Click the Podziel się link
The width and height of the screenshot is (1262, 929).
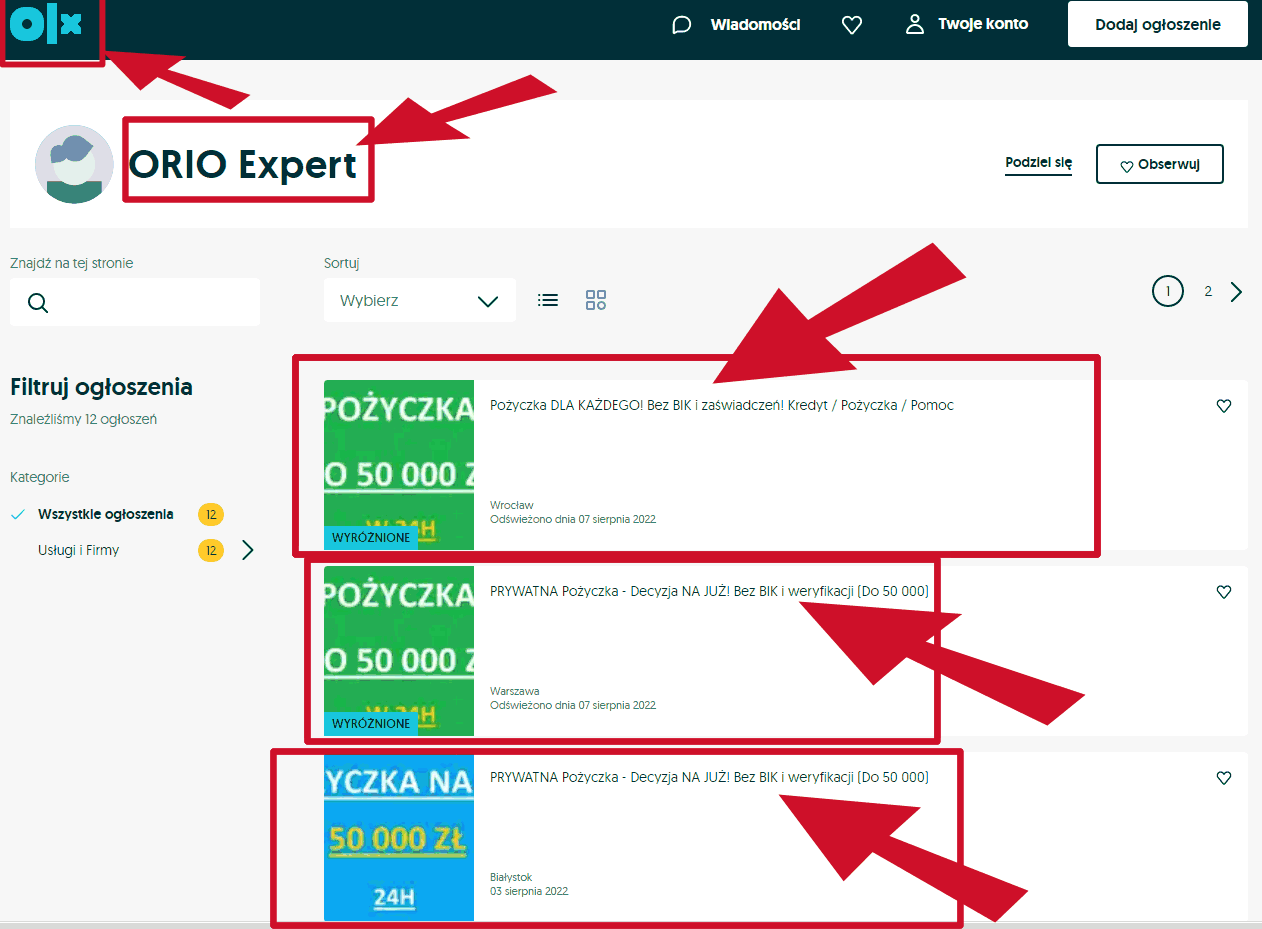pyautogui.click(x=1038, y=163)
